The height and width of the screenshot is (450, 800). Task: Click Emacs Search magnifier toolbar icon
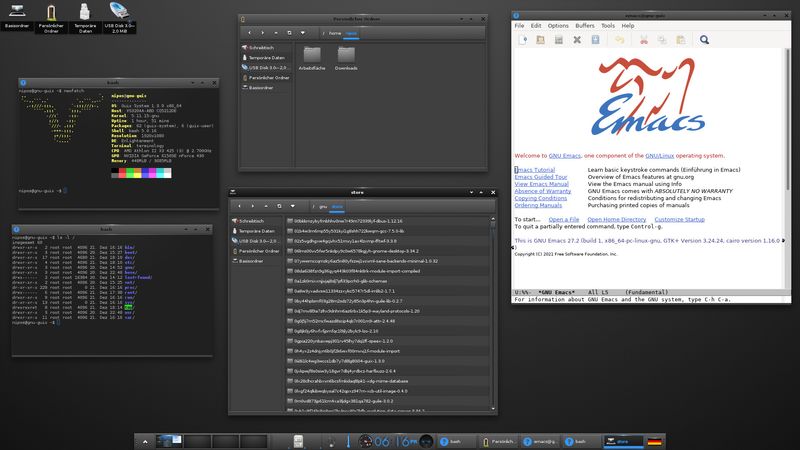click(704, 40)
